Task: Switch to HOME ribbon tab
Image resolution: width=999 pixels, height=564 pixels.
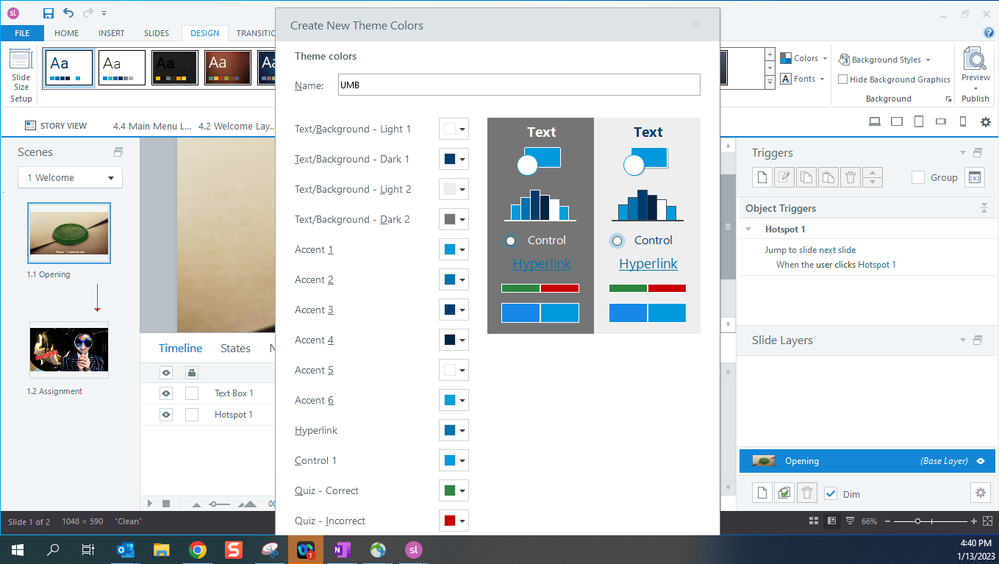Action: pos(66,33)
